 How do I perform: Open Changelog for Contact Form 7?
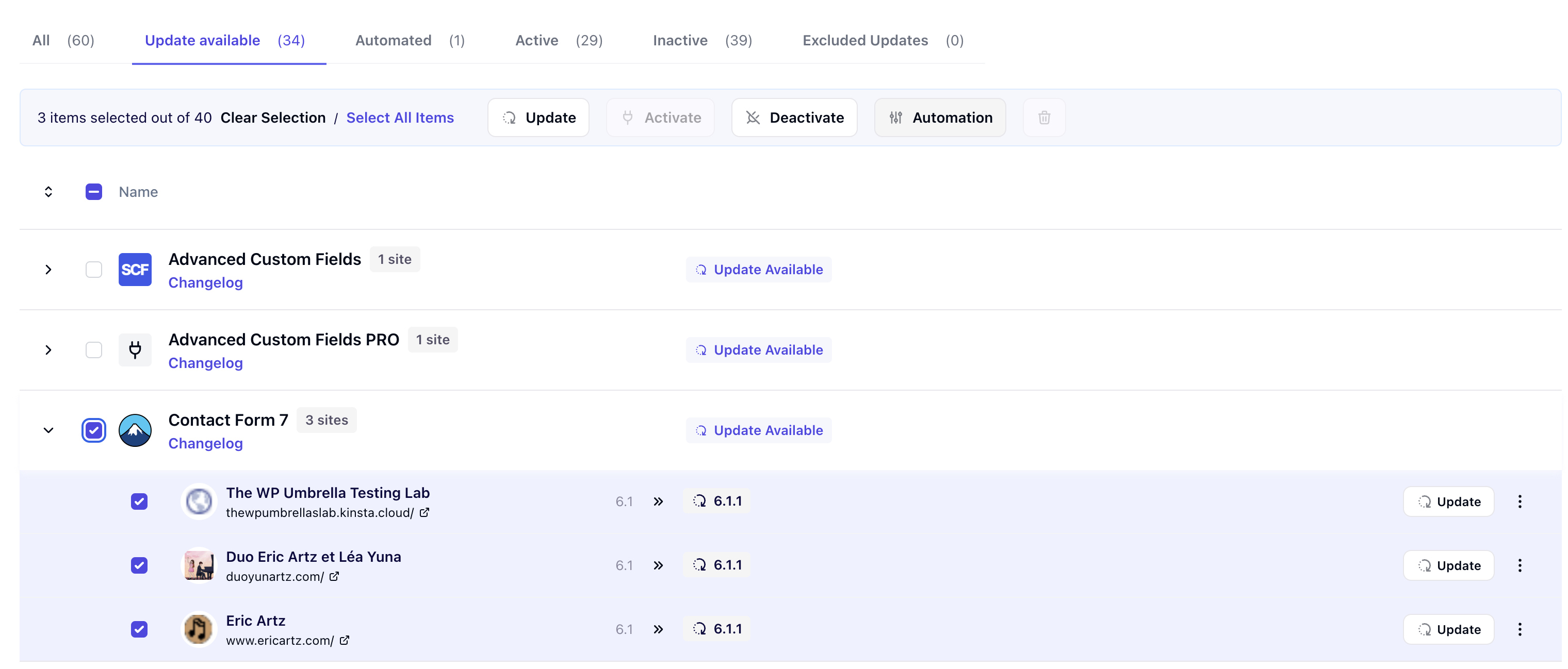206,443
